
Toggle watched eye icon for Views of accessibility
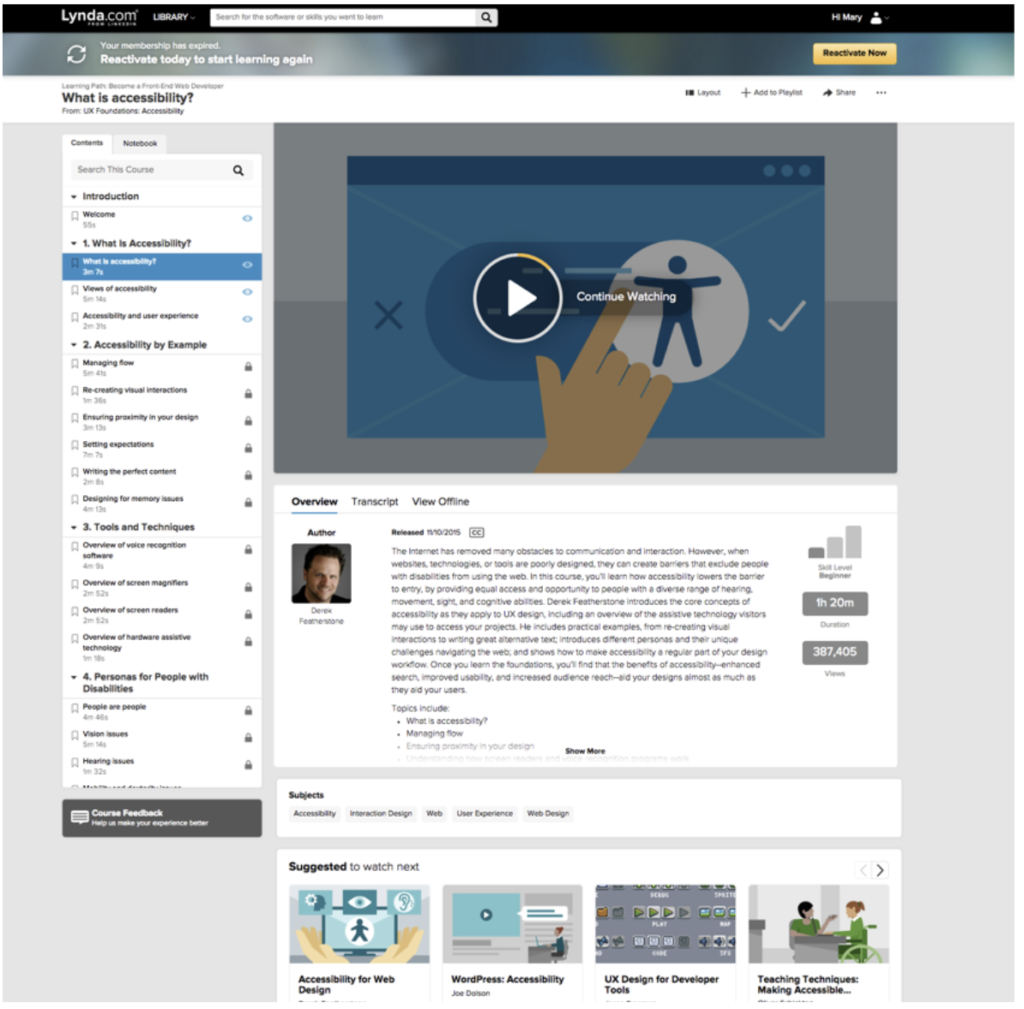248,292
